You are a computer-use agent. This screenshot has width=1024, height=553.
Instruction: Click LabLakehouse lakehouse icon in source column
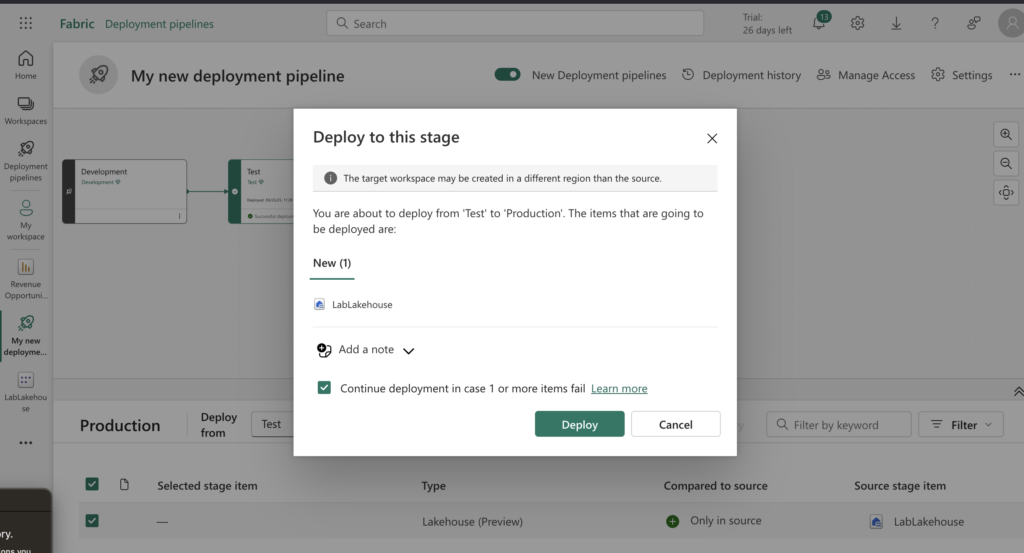point(876,522)
